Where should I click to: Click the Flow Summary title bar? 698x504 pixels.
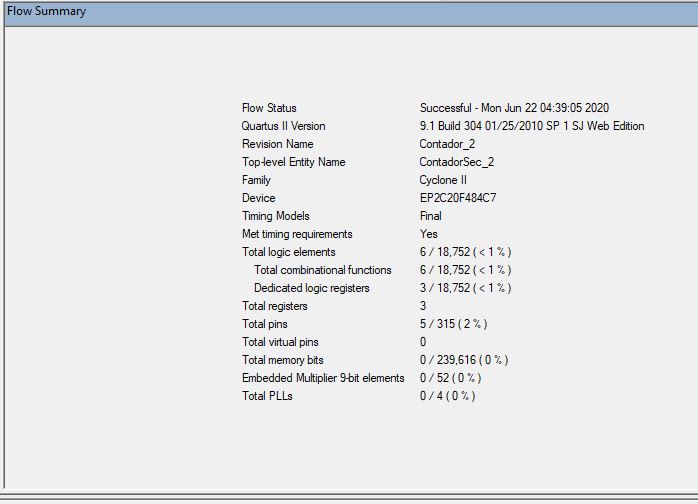click(348, 12)
